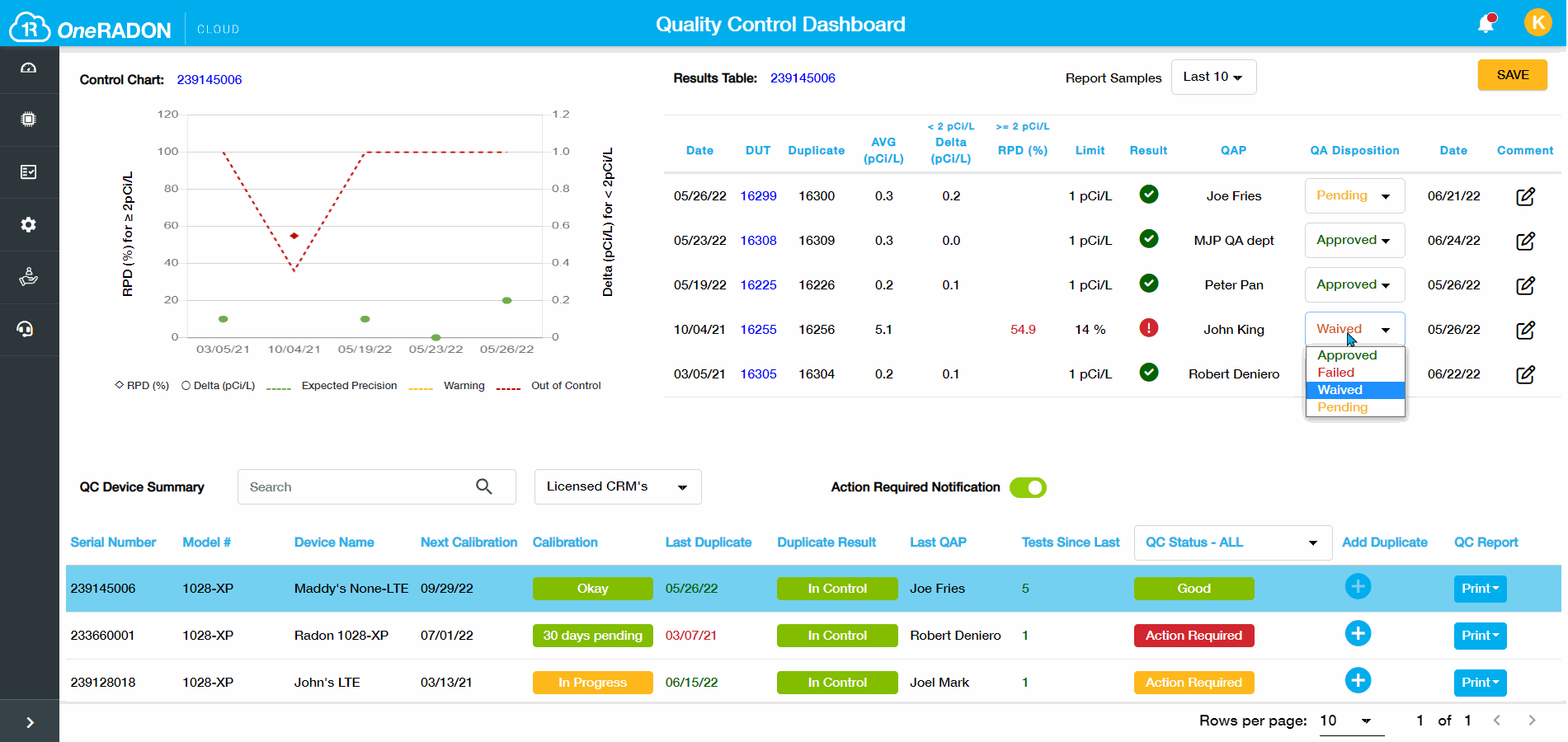Click the blue Add Duplicate plus for Radon 1028-XP
The image size is (1568, 742).
tap(1358, 633)
